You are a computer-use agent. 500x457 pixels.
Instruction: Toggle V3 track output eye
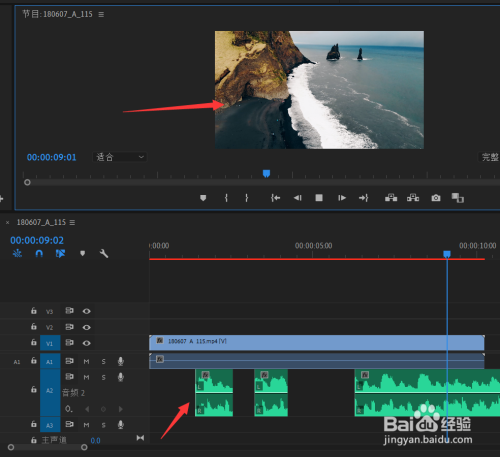pyautogui.click(x=87, y=311)
